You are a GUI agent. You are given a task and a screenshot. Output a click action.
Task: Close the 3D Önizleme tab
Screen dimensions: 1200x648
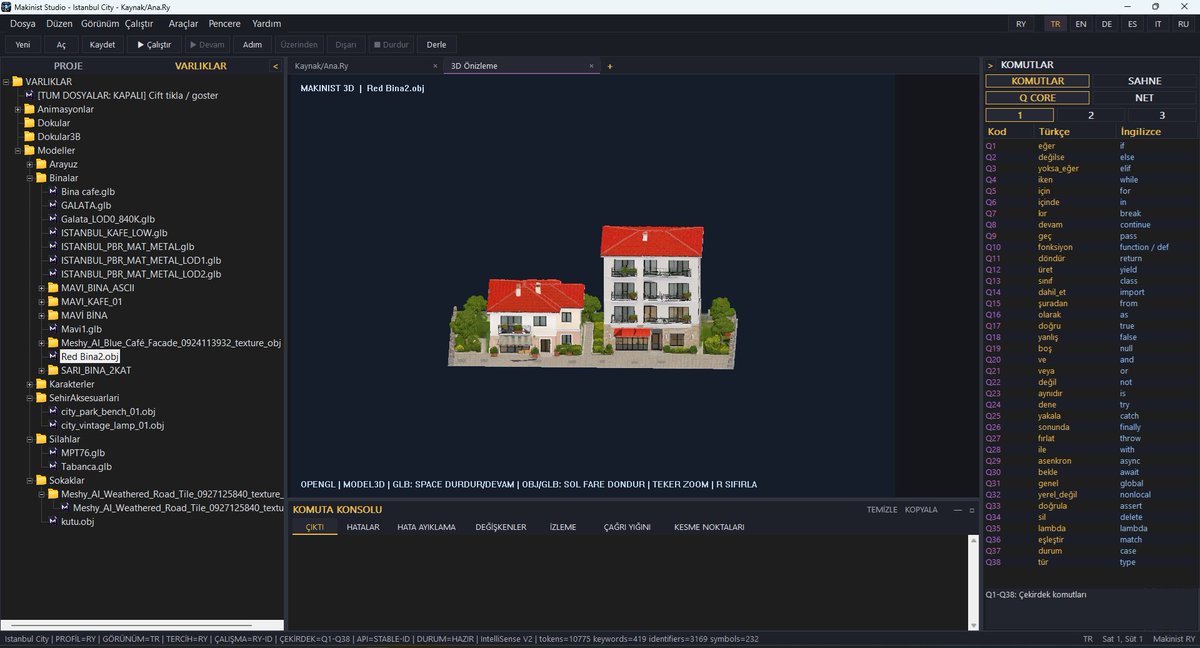[591, 66]
